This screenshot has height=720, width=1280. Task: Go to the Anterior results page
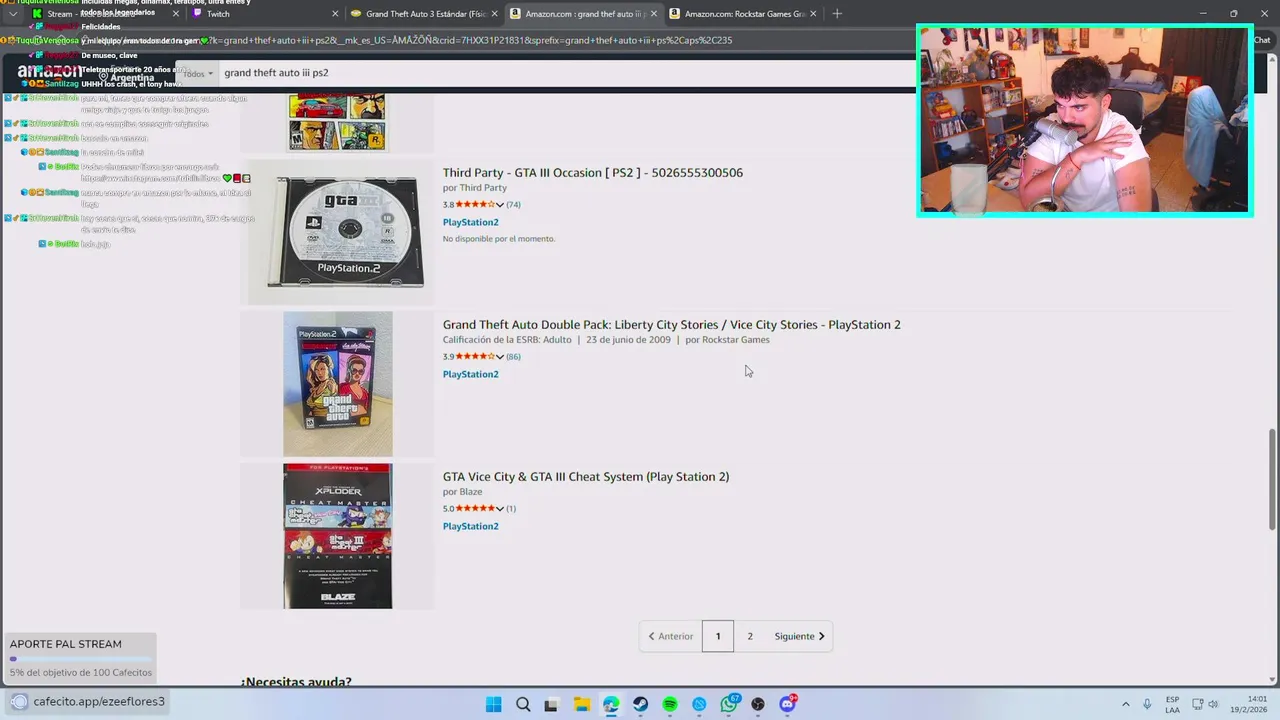point(670,636)
